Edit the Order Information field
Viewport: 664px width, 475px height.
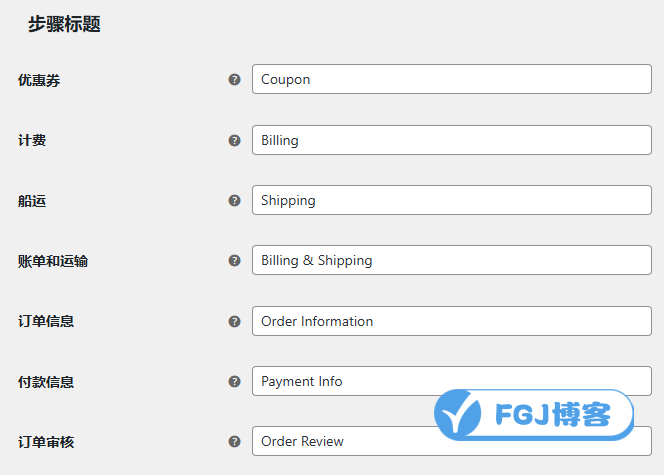[x=451, y=321]
